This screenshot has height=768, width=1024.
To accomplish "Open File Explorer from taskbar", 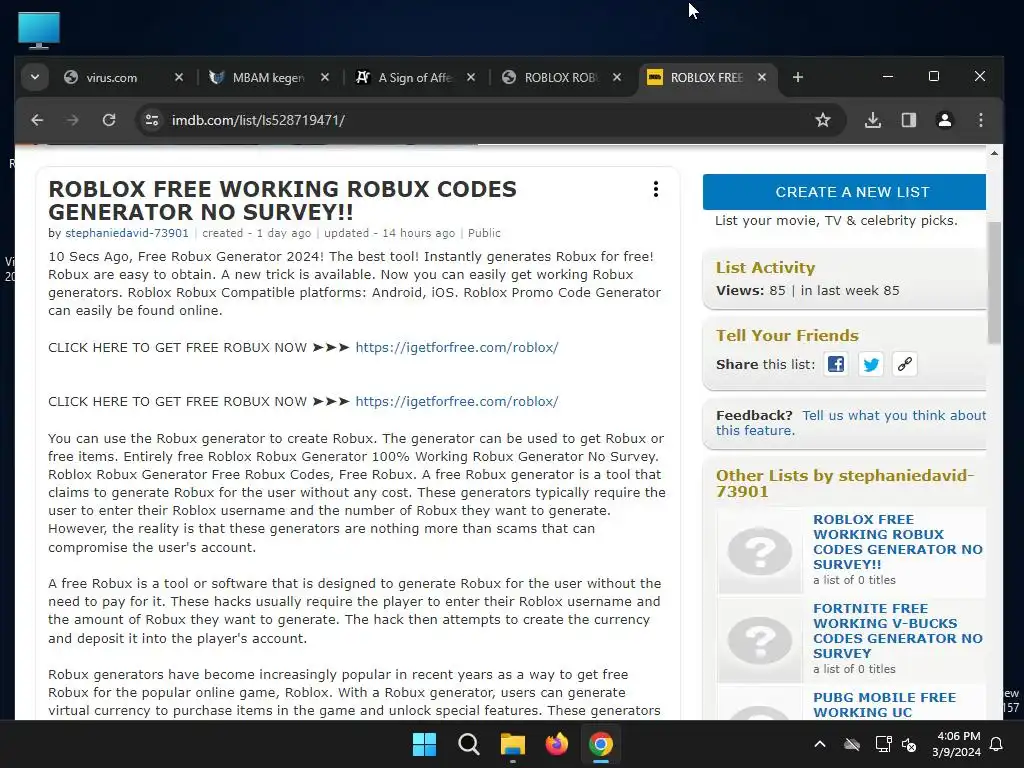I will [513, 744].
